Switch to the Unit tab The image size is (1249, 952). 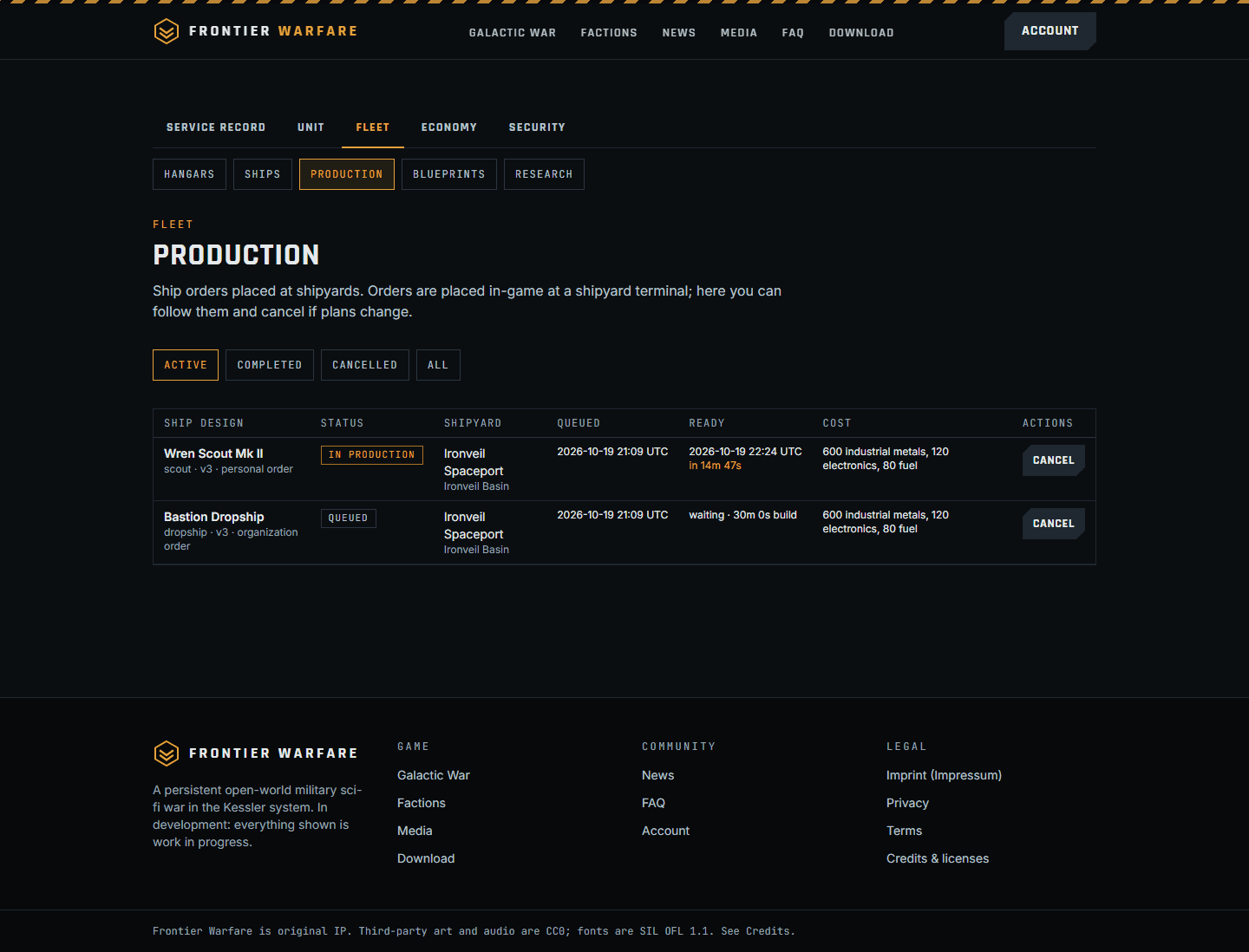(x=311, y=127)
